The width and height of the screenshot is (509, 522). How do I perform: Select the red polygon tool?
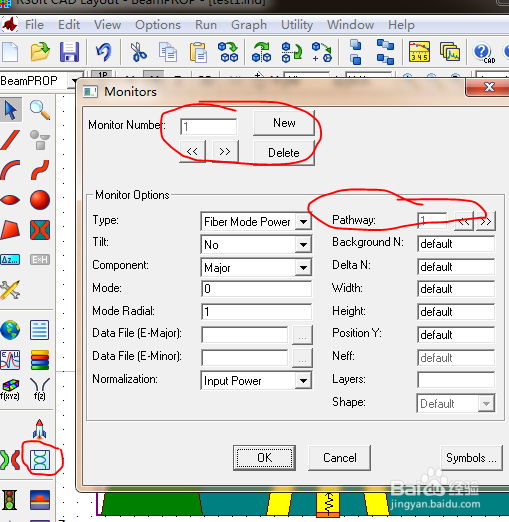tap(10, 230)
